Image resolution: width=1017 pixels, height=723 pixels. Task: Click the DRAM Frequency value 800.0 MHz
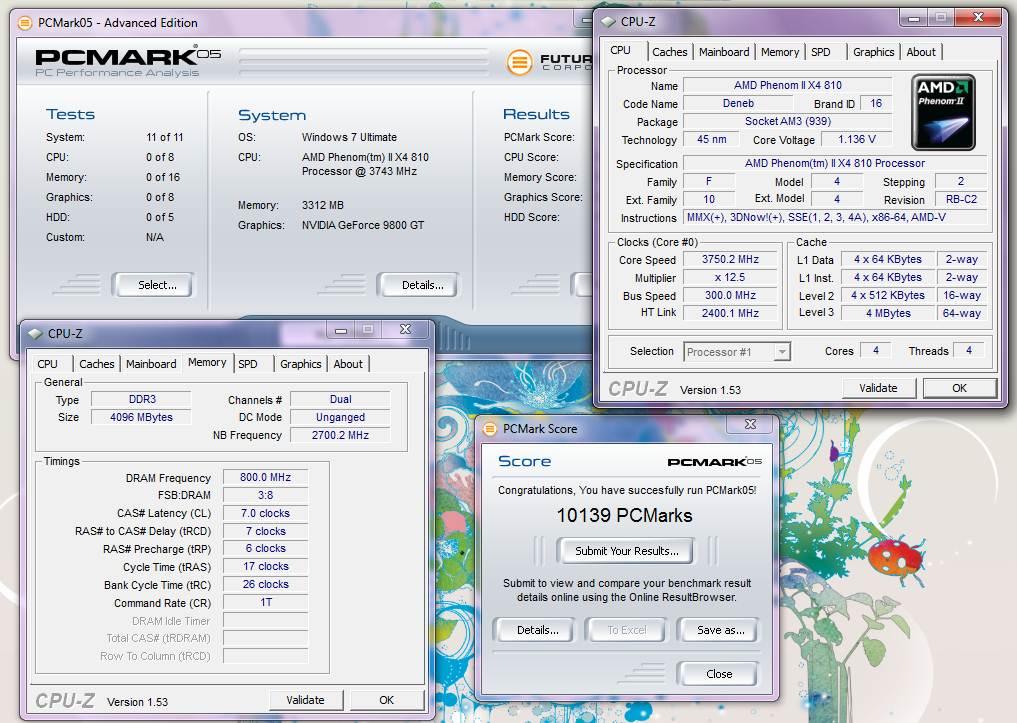[x=265, y=477]
